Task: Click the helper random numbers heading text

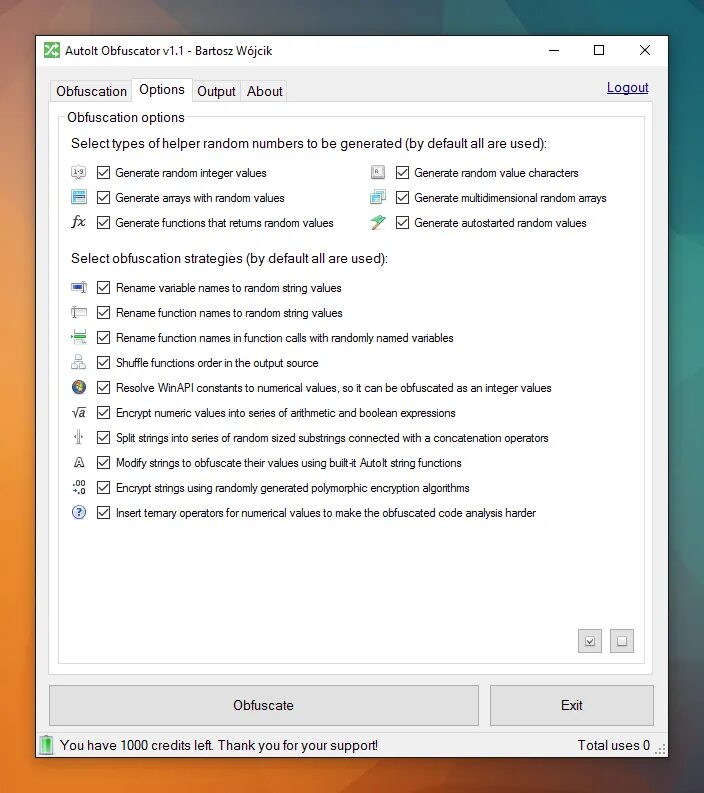Action: pos(309,144)
